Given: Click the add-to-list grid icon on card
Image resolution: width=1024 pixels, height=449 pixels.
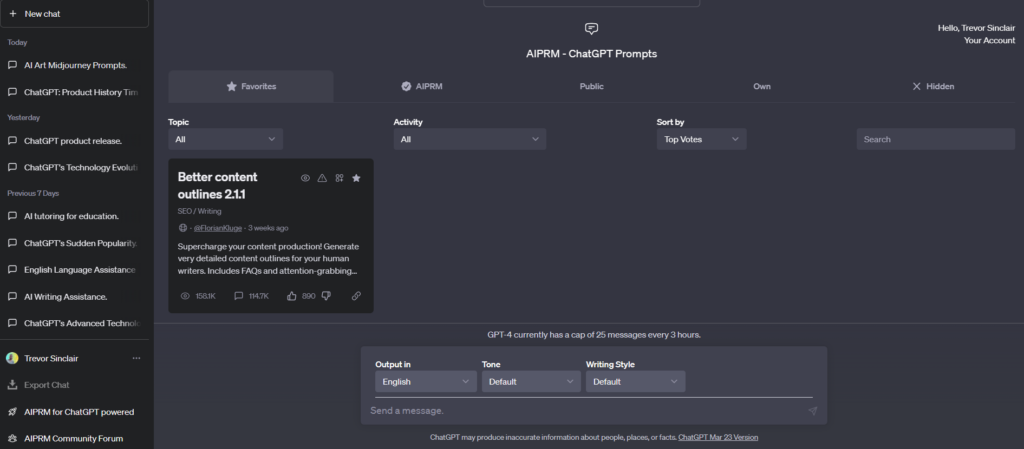Looking at the screenshot, I should pyautogui.click(x=339, y=178).
